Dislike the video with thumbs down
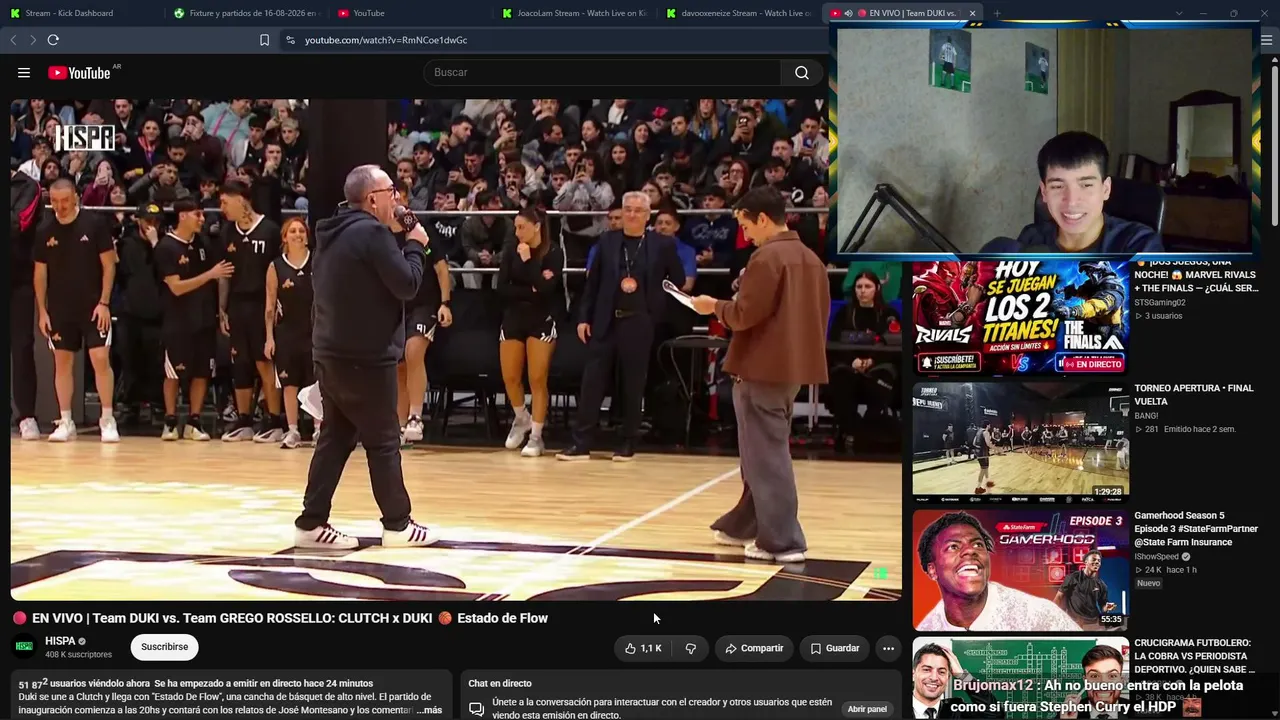Screen dimensions: 1280x720 pos(690,648)
